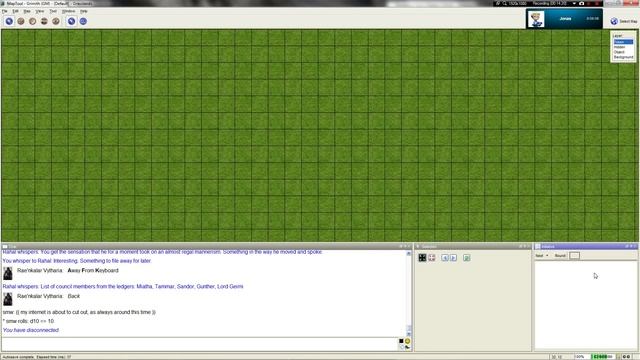
Task: Click the Autosave complete status text
Action: coord(37,357)
